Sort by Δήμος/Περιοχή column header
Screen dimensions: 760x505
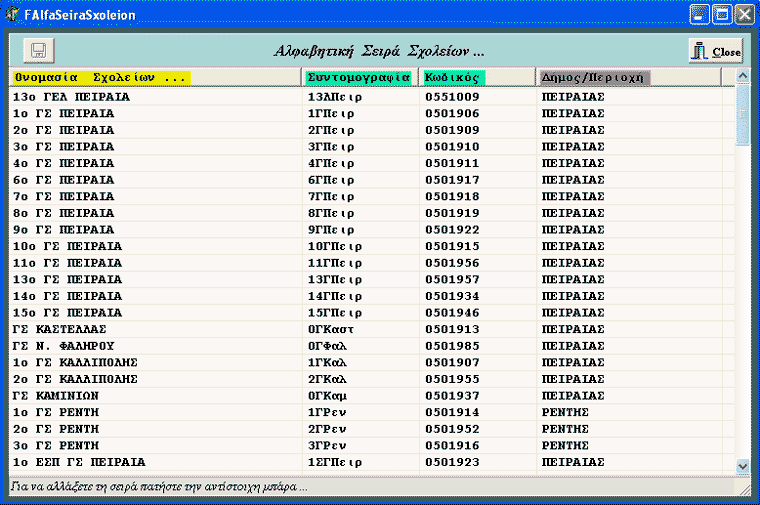(594, 77)
